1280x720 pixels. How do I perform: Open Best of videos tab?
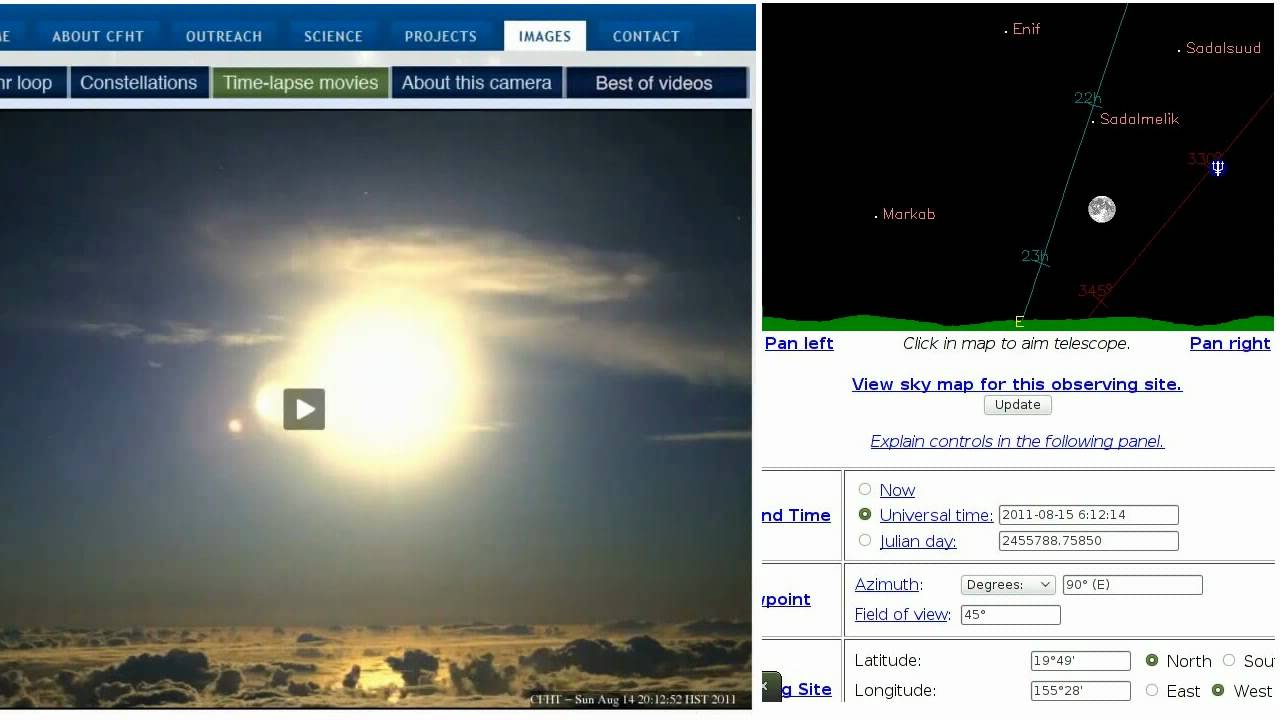(x=656, y=83)
